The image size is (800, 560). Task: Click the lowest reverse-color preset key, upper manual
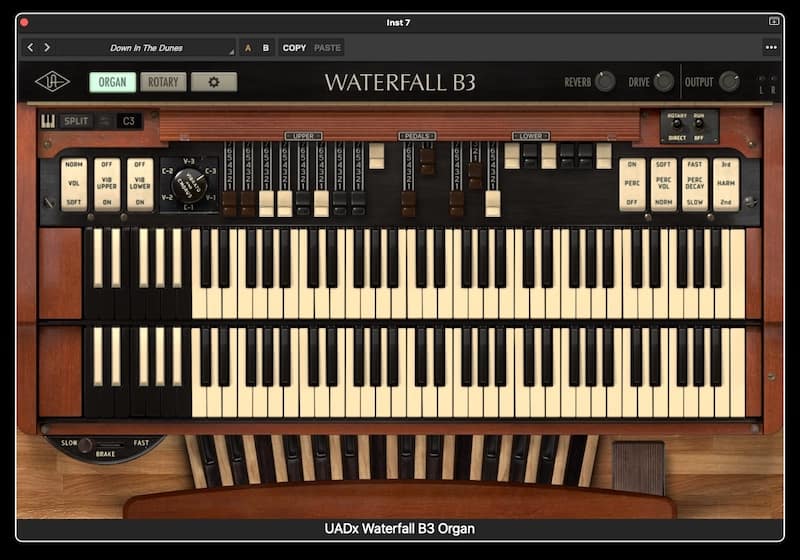(91, 273)
